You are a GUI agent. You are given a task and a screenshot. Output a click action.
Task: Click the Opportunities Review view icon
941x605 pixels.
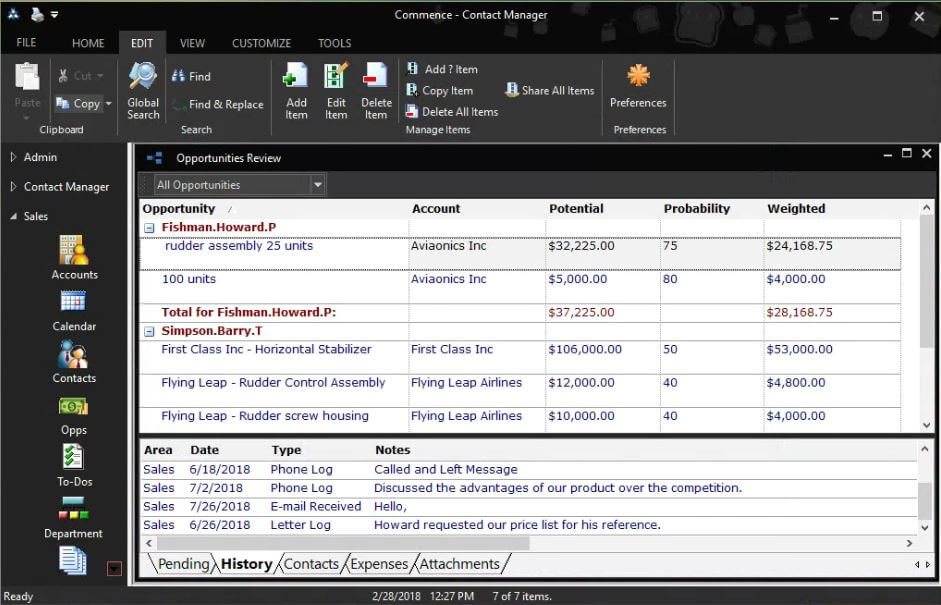point(155,158)
